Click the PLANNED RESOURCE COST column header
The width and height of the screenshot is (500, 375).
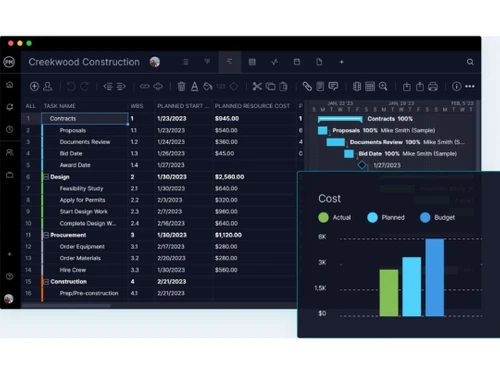tap(252, 106)
